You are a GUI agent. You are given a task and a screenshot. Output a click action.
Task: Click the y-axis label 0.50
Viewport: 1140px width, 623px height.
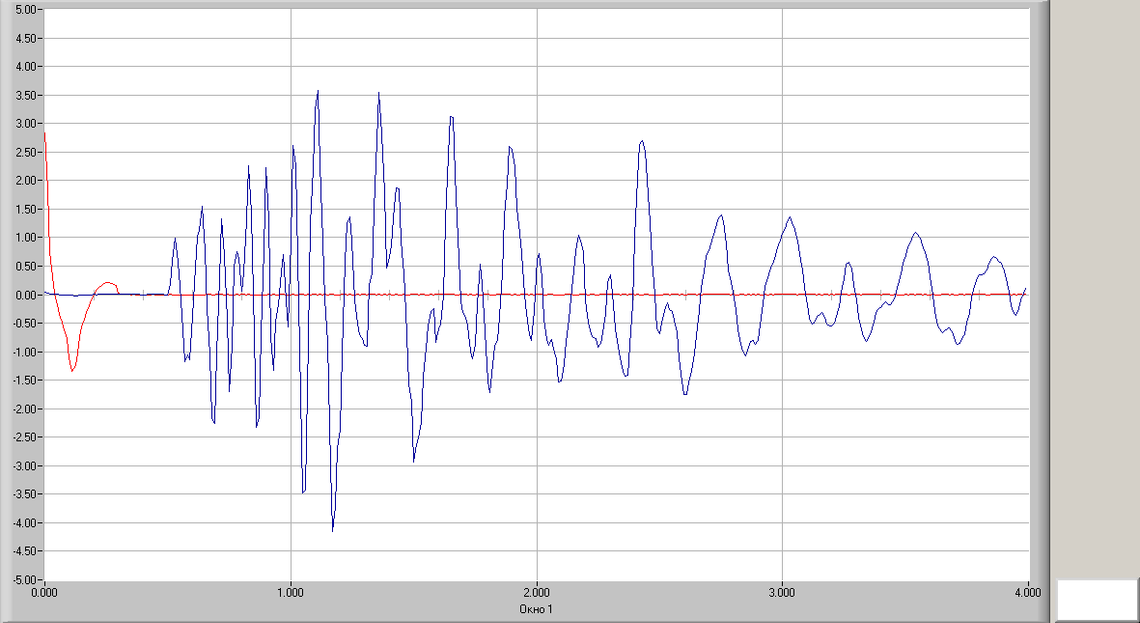24,266
